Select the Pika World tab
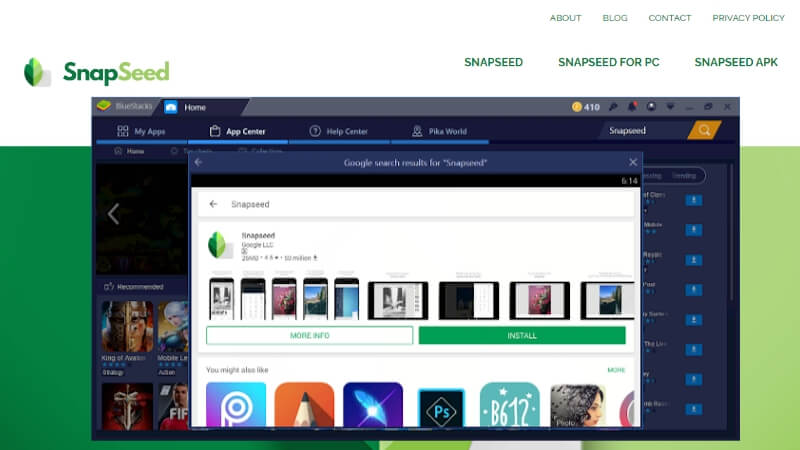800x450 pixels. click(x=439, y=131)
